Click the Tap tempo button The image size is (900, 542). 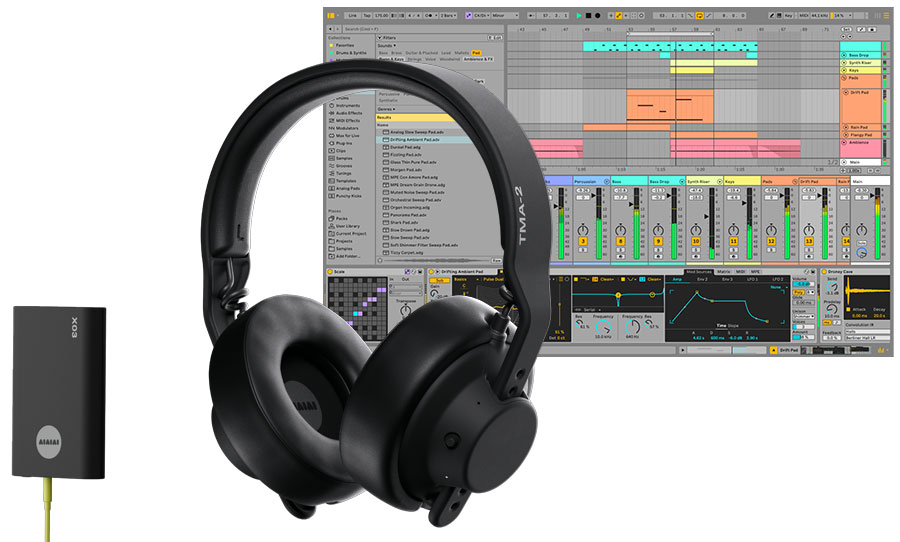[367, 16]
